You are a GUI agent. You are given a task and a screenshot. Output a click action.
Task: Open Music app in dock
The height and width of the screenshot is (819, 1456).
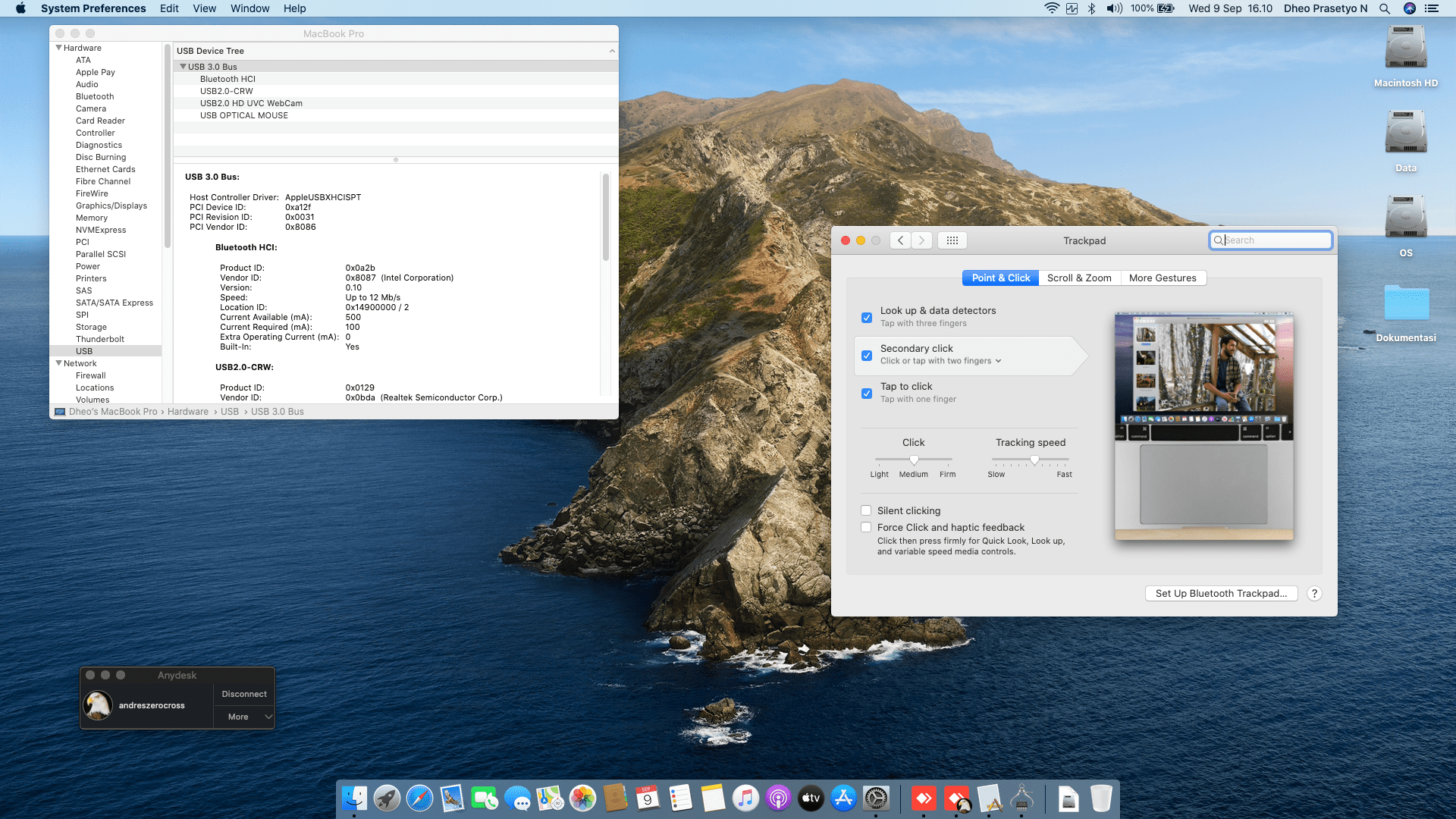(745, 798)
